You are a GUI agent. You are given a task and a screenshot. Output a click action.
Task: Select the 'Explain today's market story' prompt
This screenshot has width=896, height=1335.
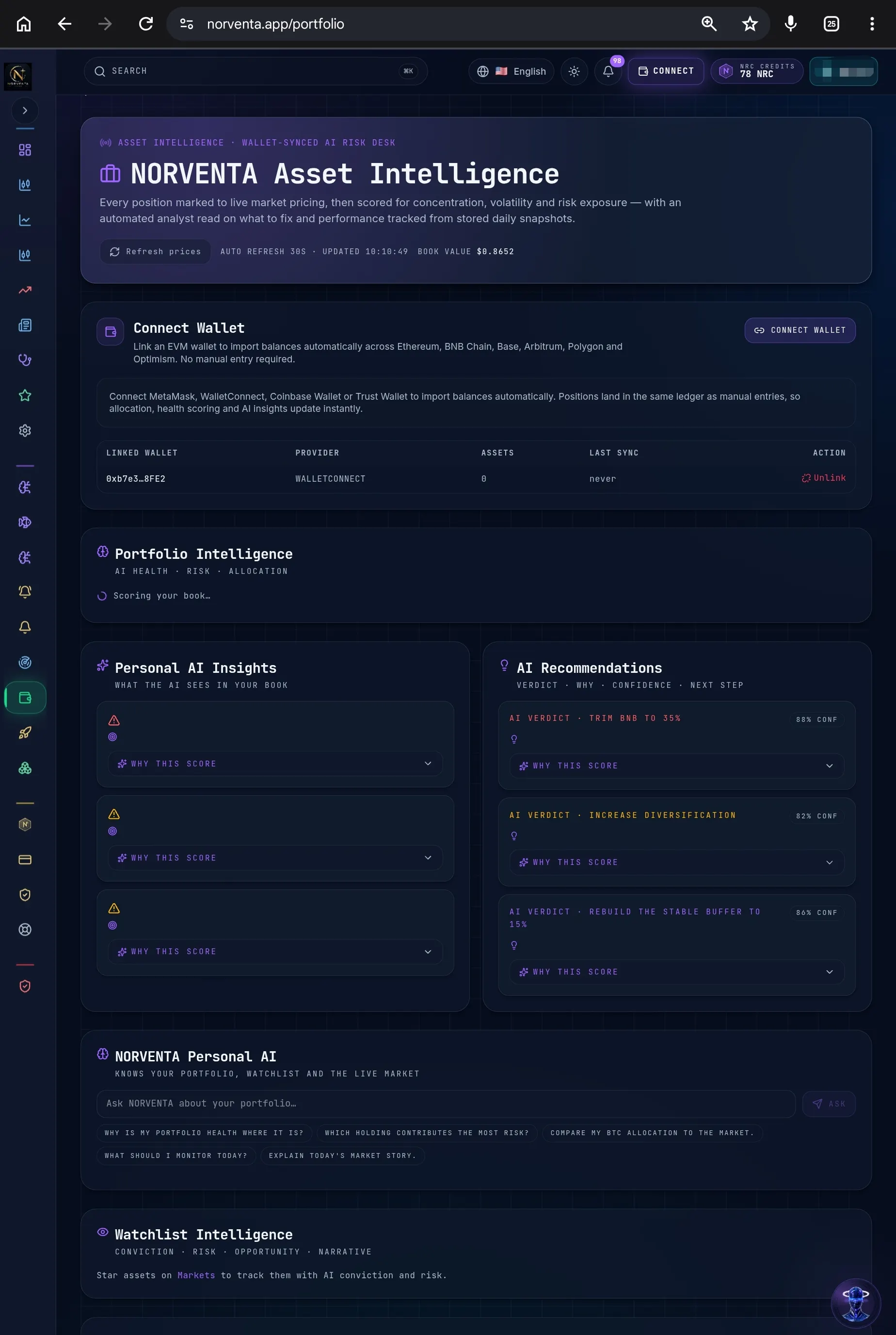pyautogui.click(x=342, y=1156)
